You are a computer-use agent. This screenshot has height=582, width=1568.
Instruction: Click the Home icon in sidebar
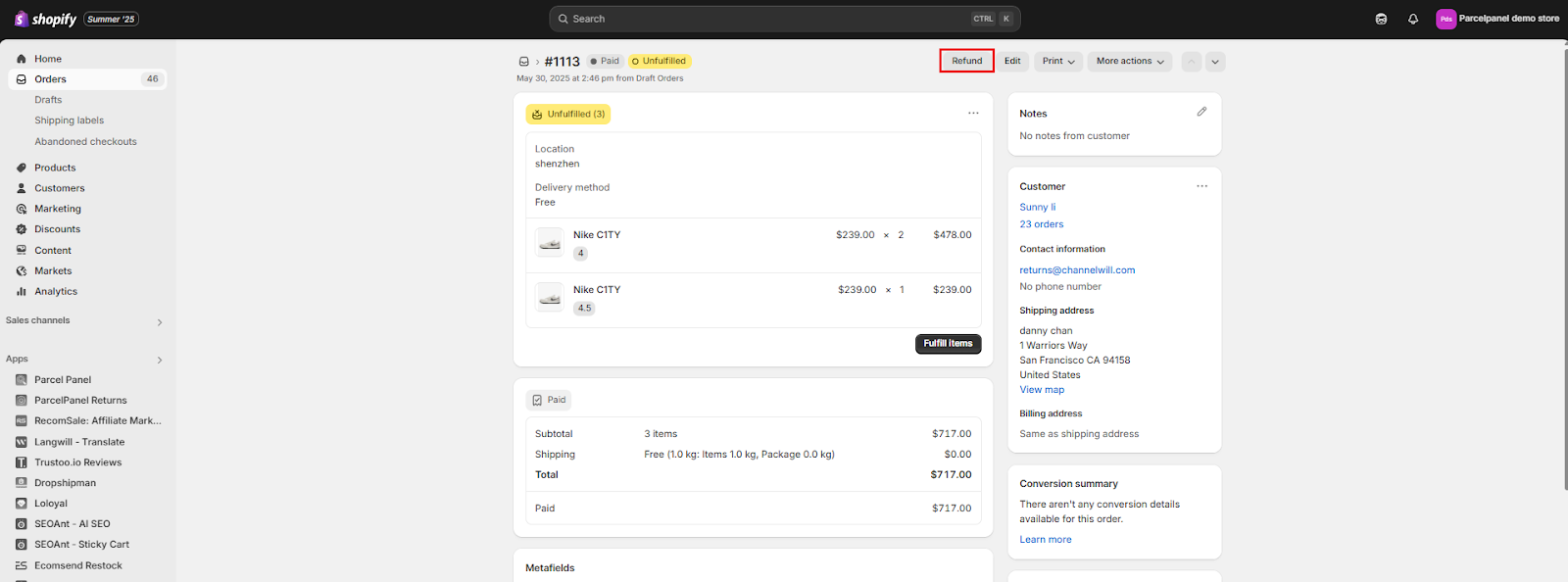(22, 59)
